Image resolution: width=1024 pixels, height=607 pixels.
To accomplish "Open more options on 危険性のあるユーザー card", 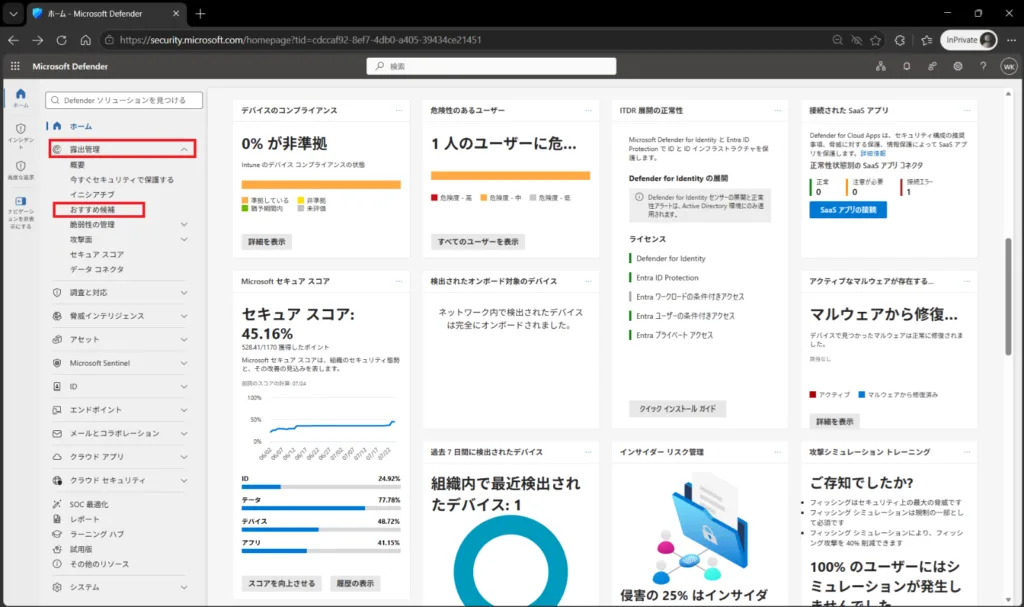I will tap(588, 110).
